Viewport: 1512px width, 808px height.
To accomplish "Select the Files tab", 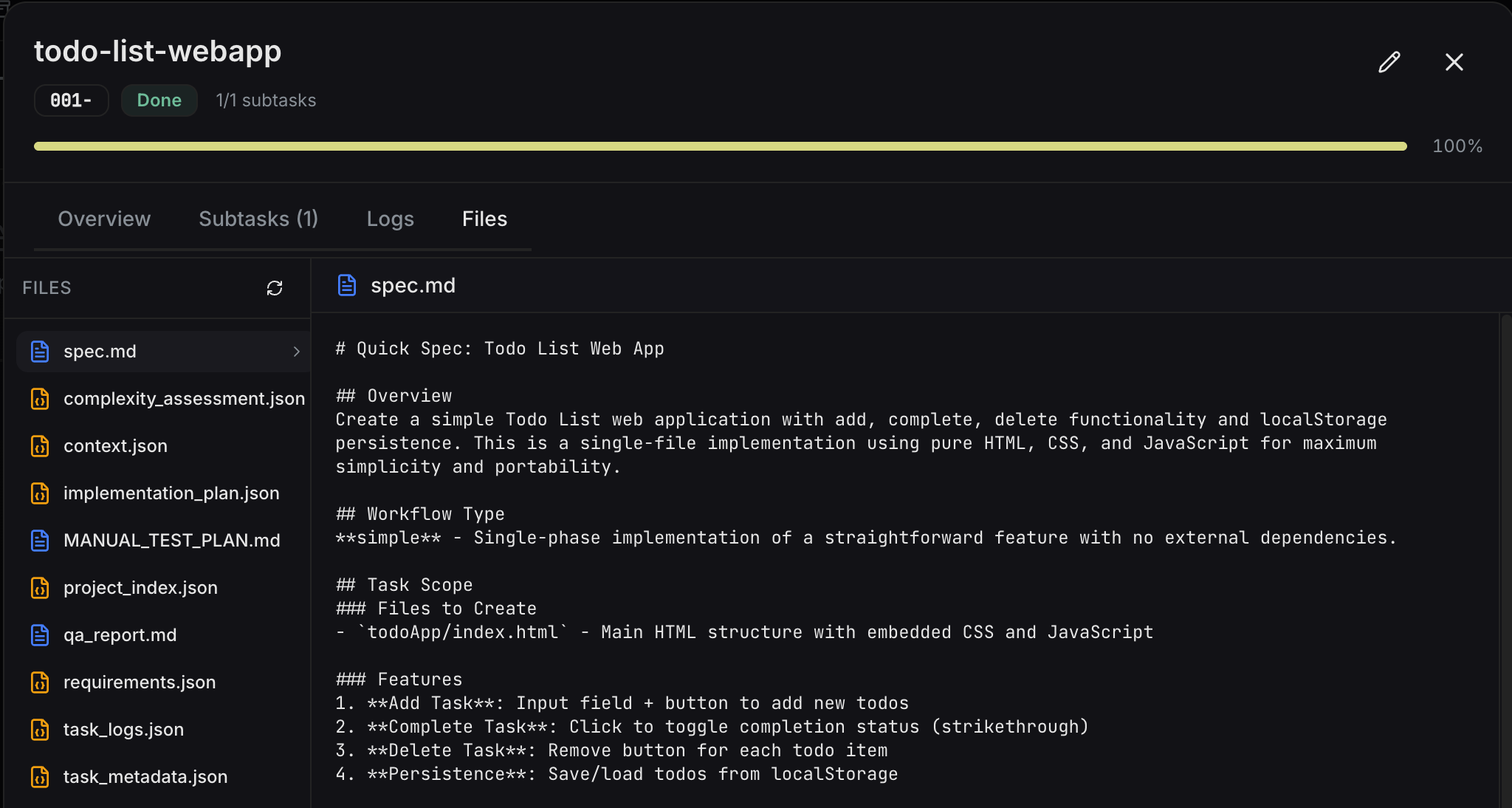I will tap(484, 219).
